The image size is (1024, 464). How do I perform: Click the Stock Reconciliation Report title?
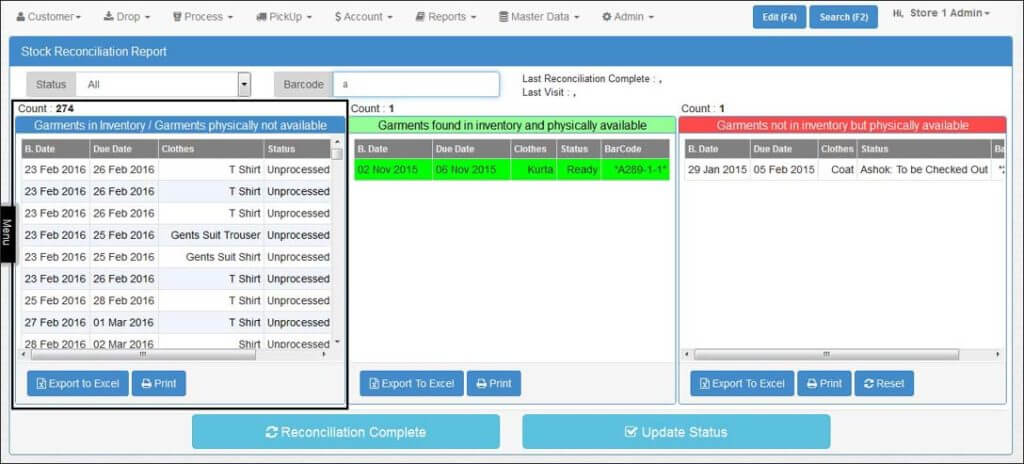click(x=94, y=51)
